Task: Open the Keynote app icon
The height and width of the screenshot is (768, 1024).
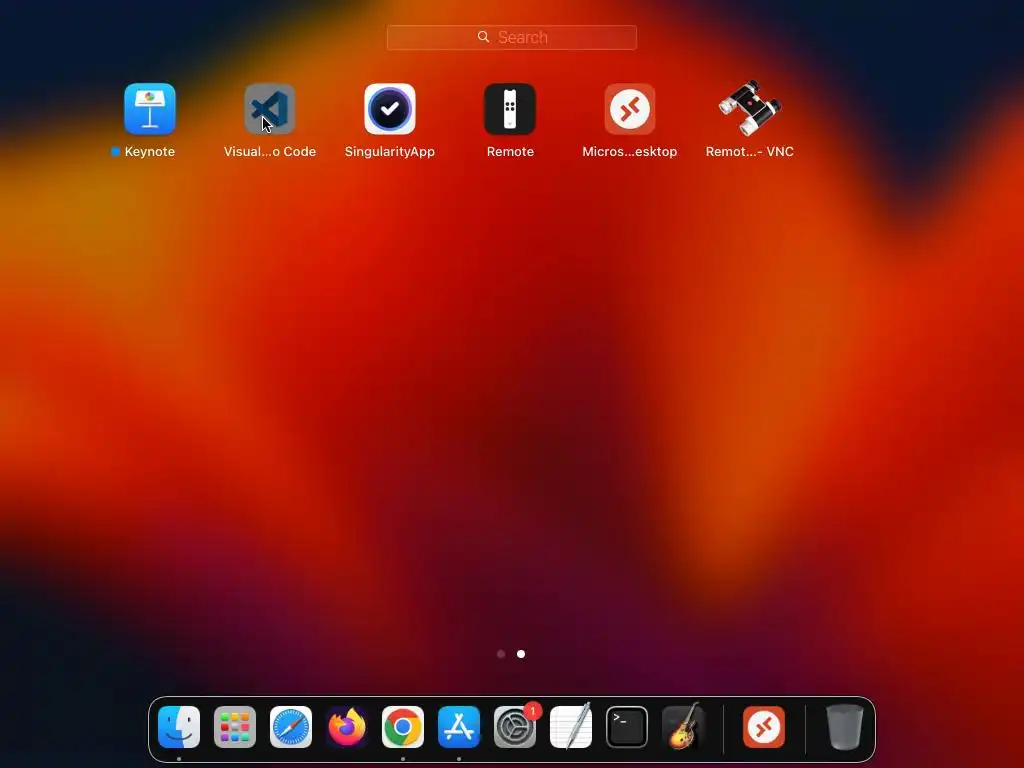Action: coord(150,108)
